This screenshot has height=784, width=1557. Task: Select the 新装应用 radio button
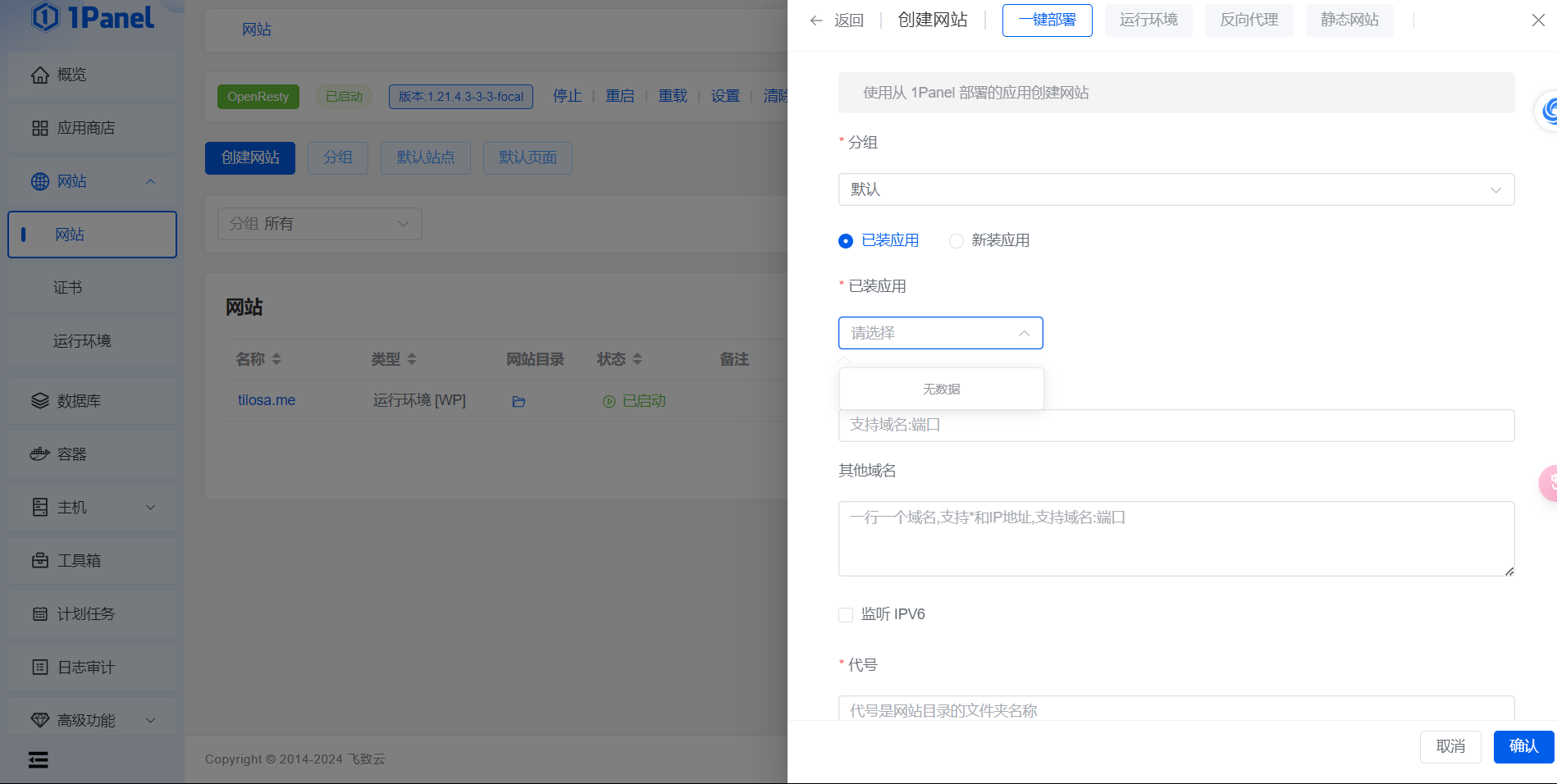coord(957,241)
